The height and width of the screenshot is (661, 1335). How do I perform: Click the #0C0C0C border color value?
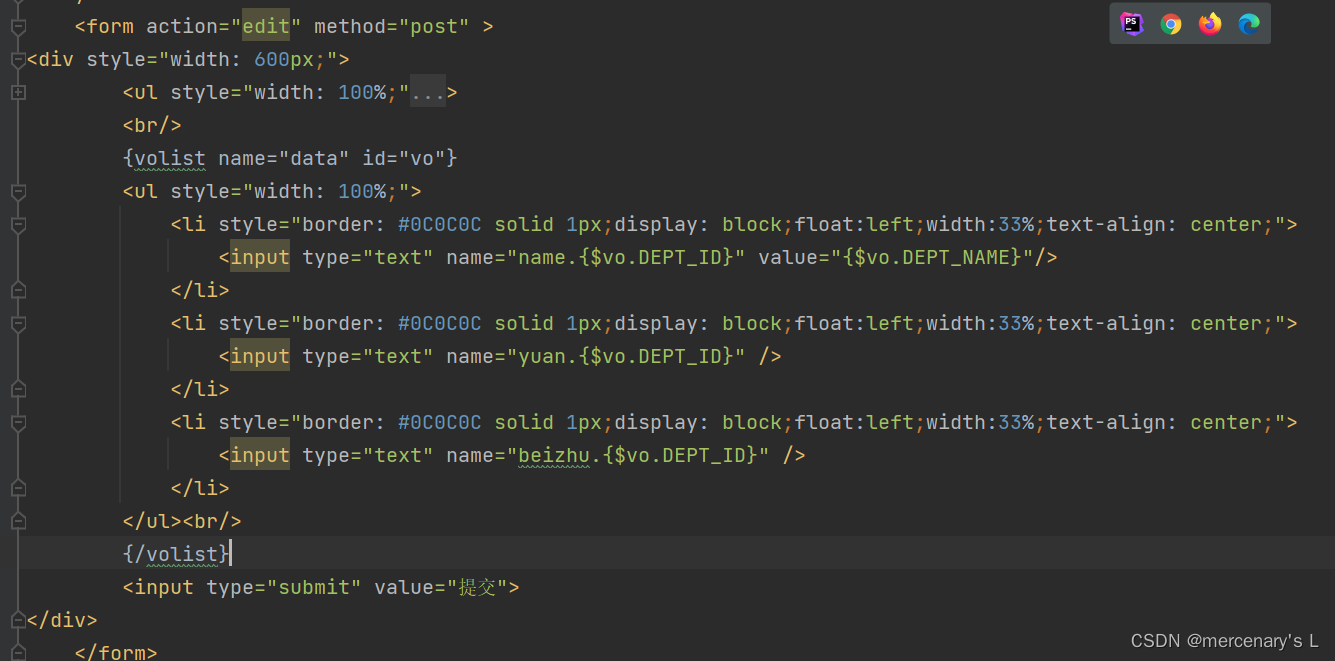(x=439, y=224)
